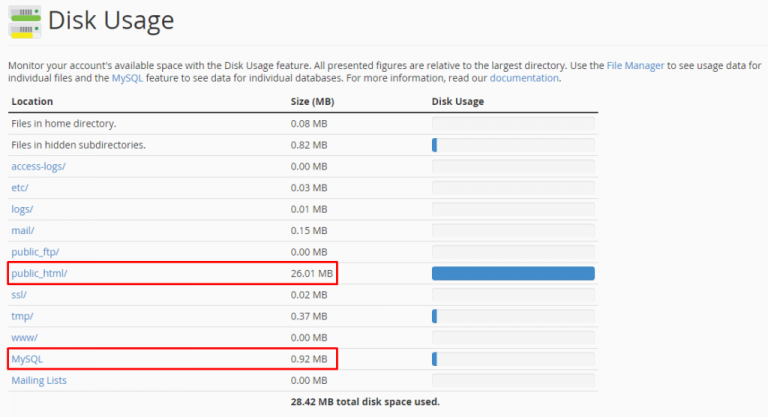Click the public_html disk usage bar
Image resolution: width=768 pixels, height=417 pixels.
tap(513, 273)
